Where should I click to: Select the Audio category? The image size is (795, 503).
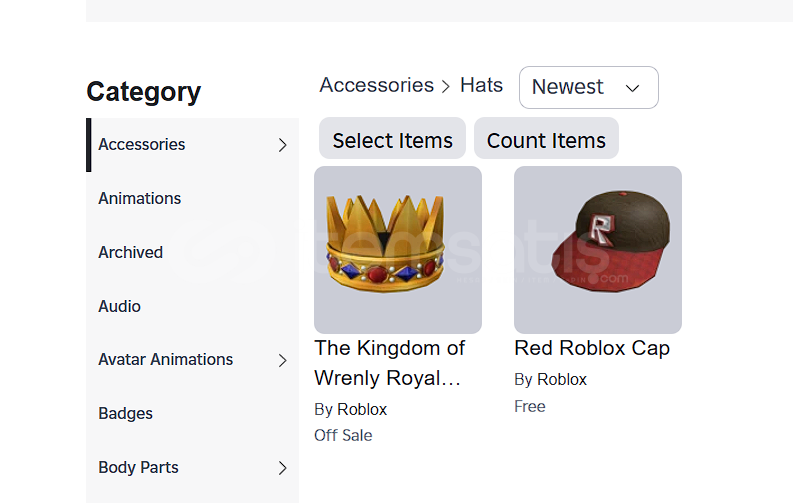[120, 306]
